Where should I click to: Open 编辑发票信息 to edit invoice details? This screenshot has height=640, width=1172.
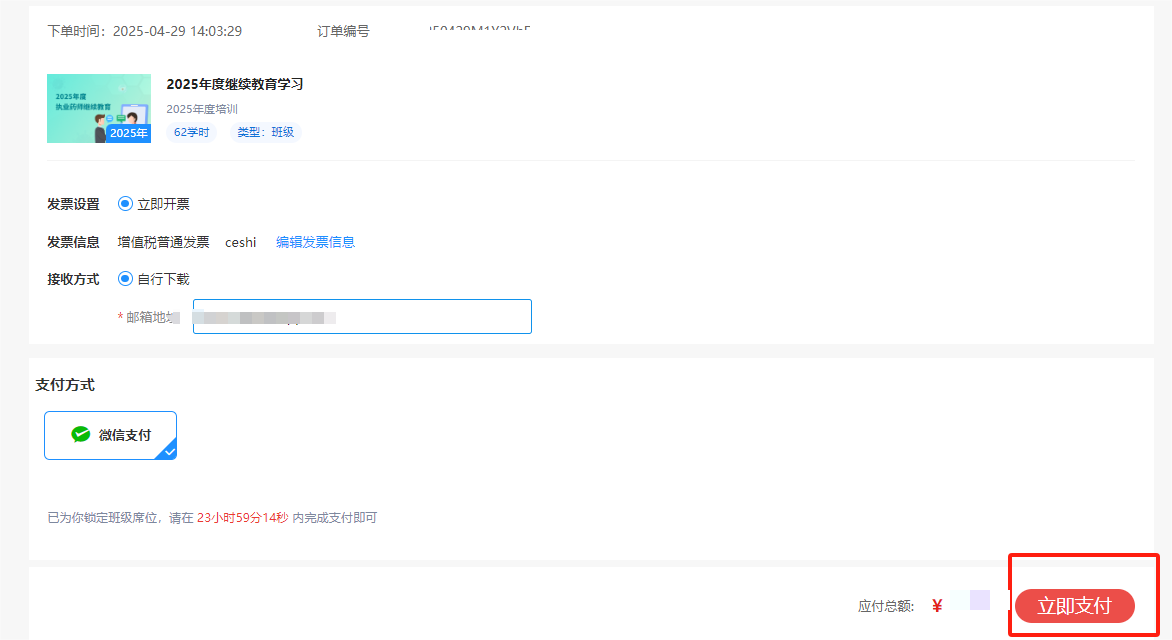315,241
